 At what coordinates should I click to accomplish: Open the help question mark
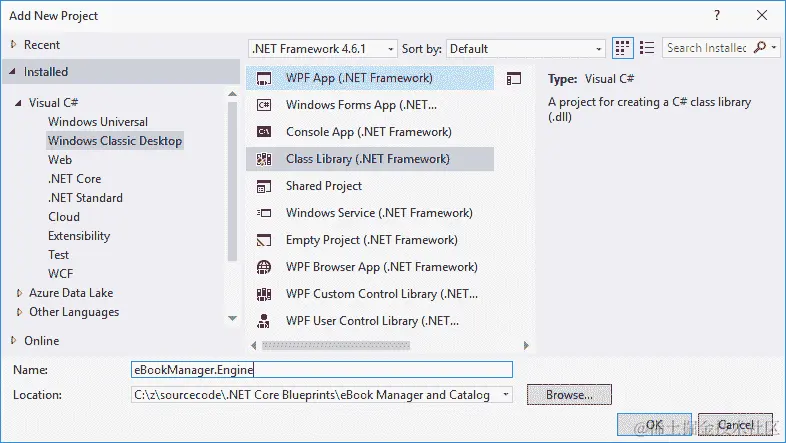click(717, 15)
